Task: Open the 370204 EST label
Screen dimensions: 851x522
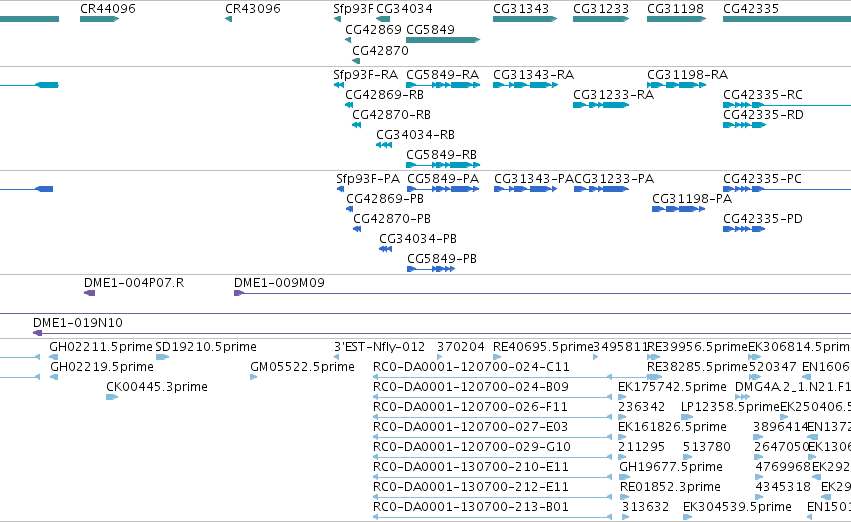Action: [460, 347]
